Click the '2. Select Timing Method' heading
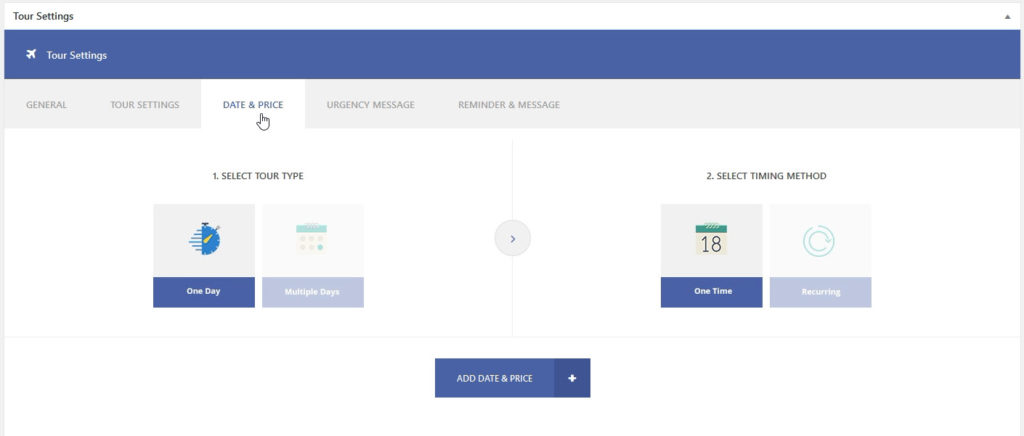1024x436 pixels. 766,176
